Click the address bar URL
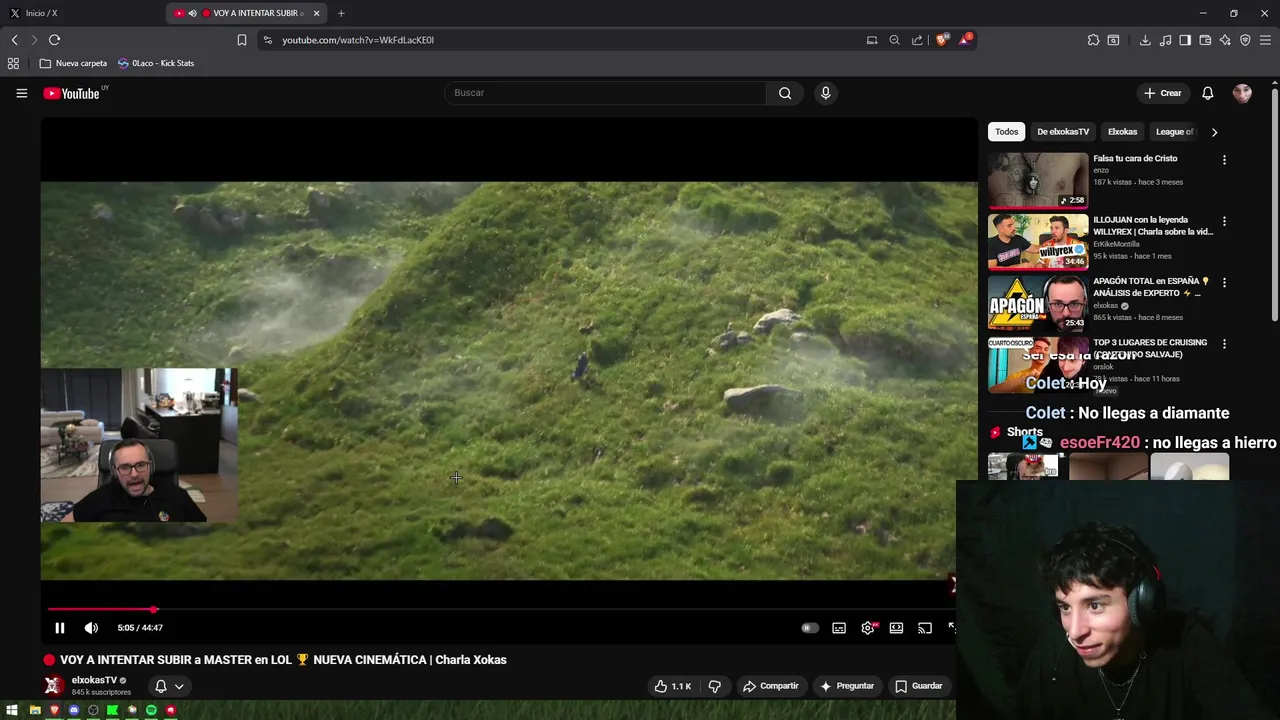 358,40
